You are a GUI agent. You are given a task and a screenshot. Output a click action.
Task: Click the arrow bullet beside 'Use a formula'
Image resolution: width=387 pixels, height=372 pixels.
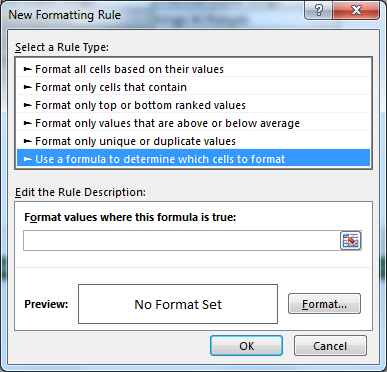click(27, 159)
